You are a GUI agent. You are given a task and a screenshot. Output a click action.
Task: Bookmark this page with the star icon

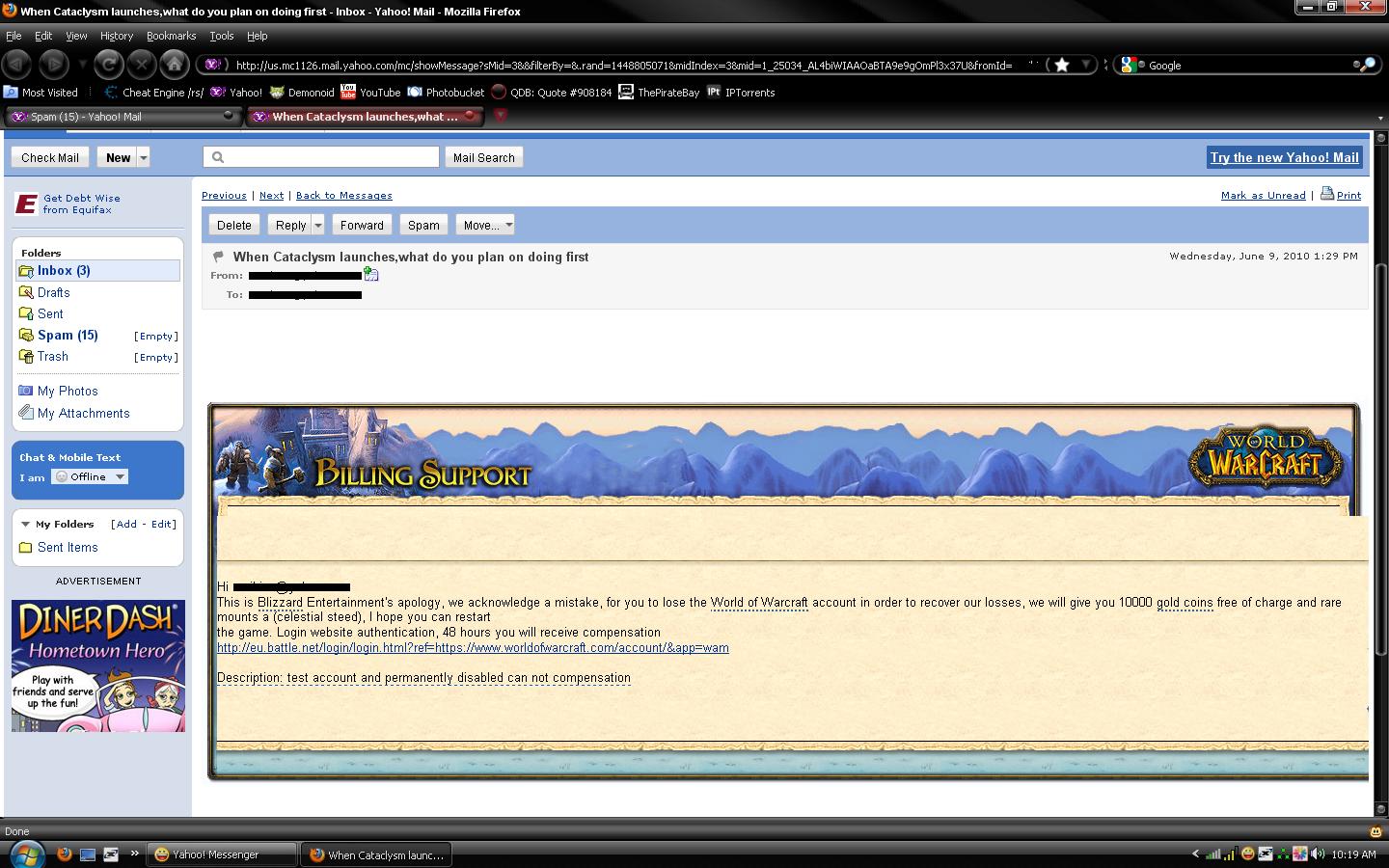tap(1062, 65)
